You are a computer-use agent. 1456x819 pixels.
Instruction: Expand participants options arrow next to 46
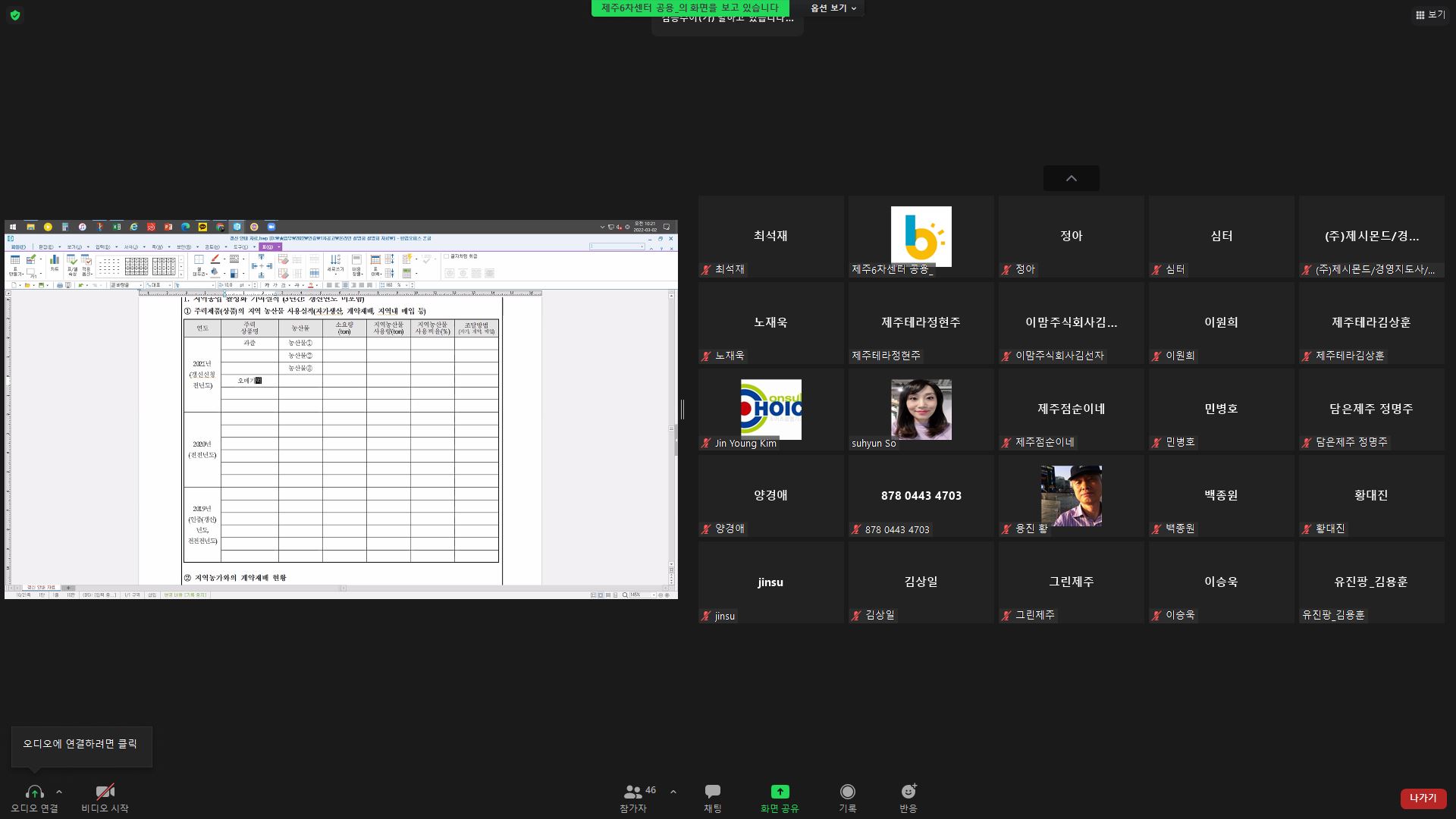coord(673,792)
